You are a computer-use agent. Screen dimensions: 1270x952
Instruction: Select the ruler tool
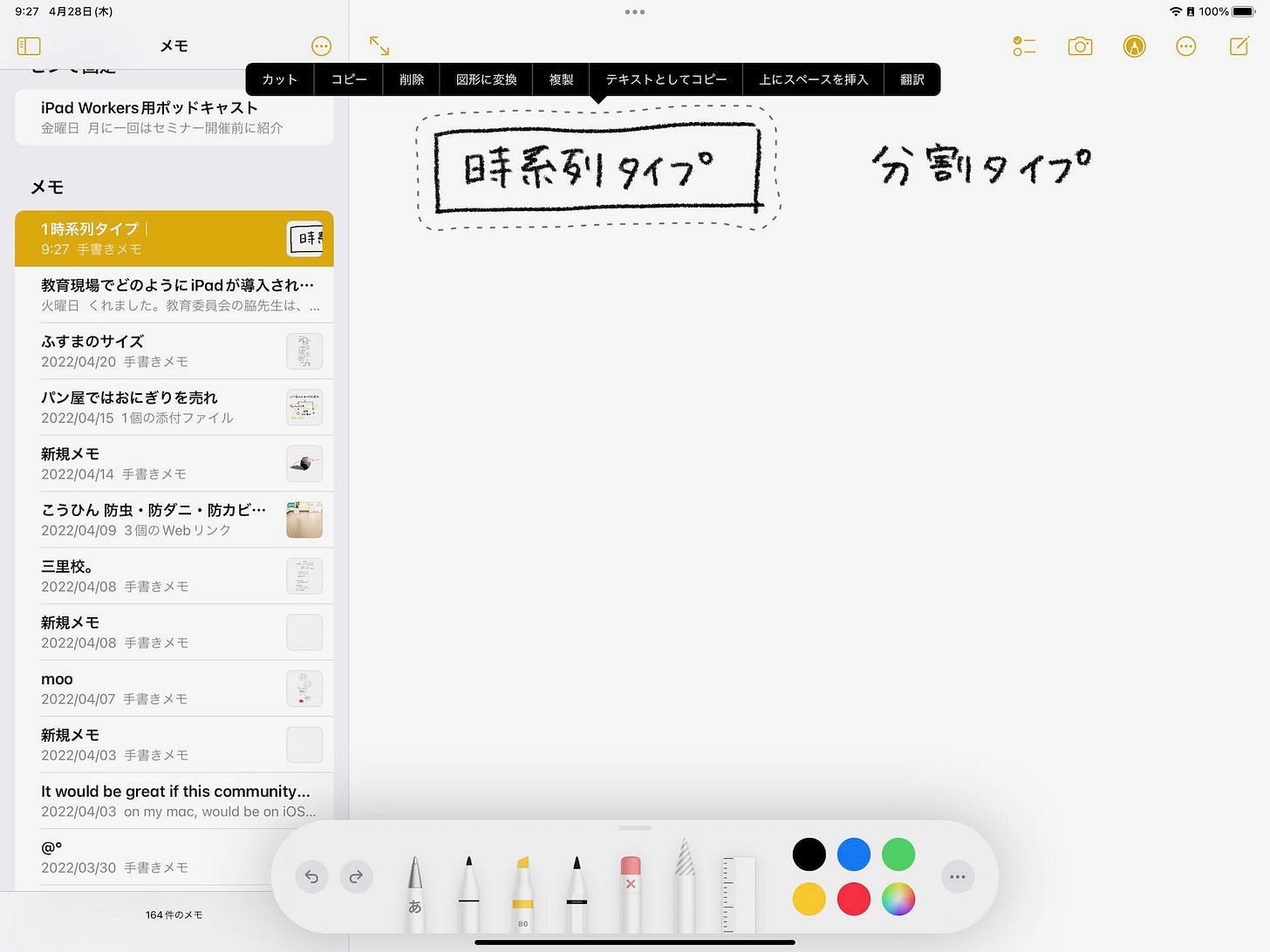(x=739, y=895)
